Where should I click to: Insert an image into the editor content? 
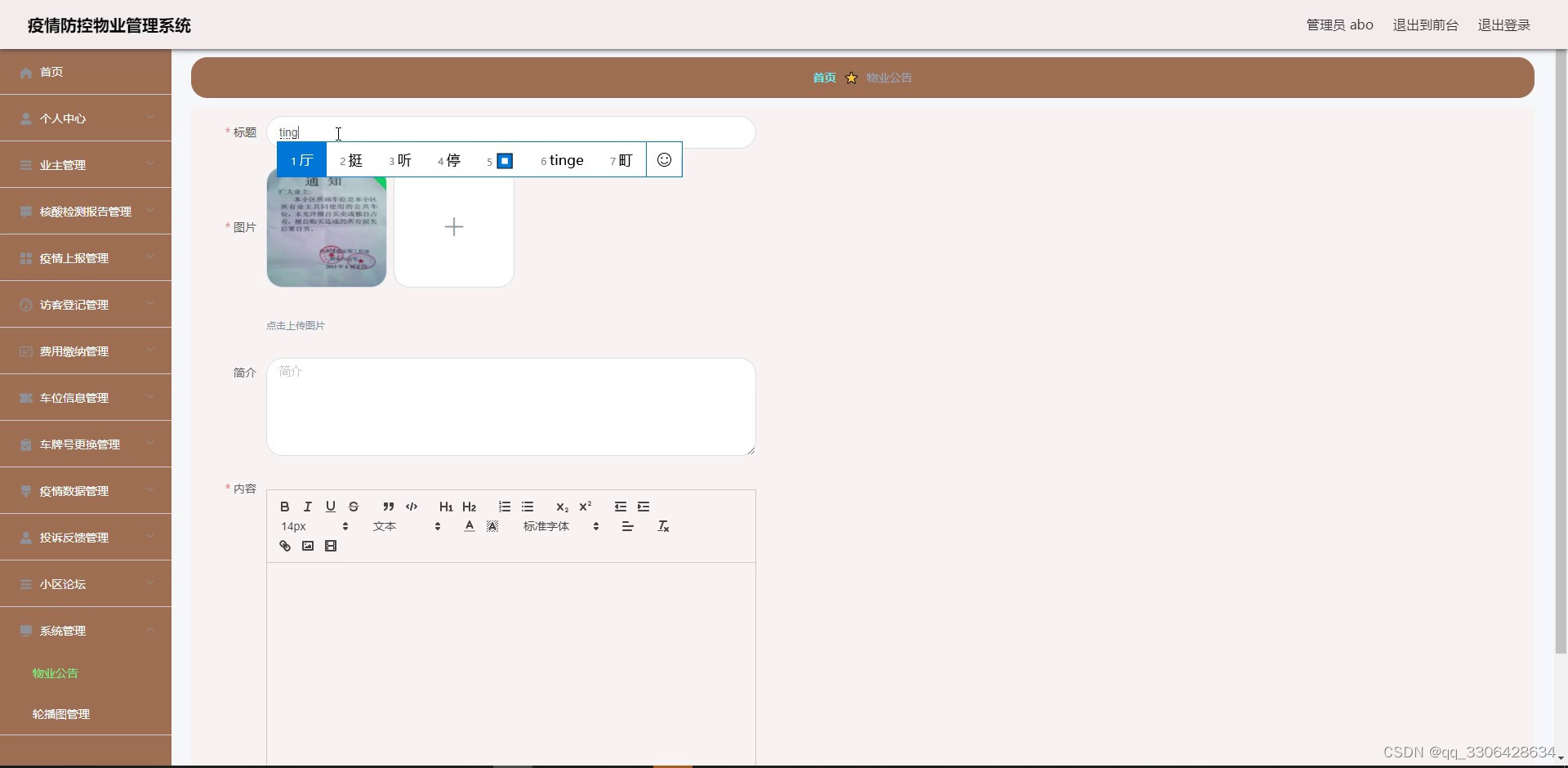click(x=308, y=546)
